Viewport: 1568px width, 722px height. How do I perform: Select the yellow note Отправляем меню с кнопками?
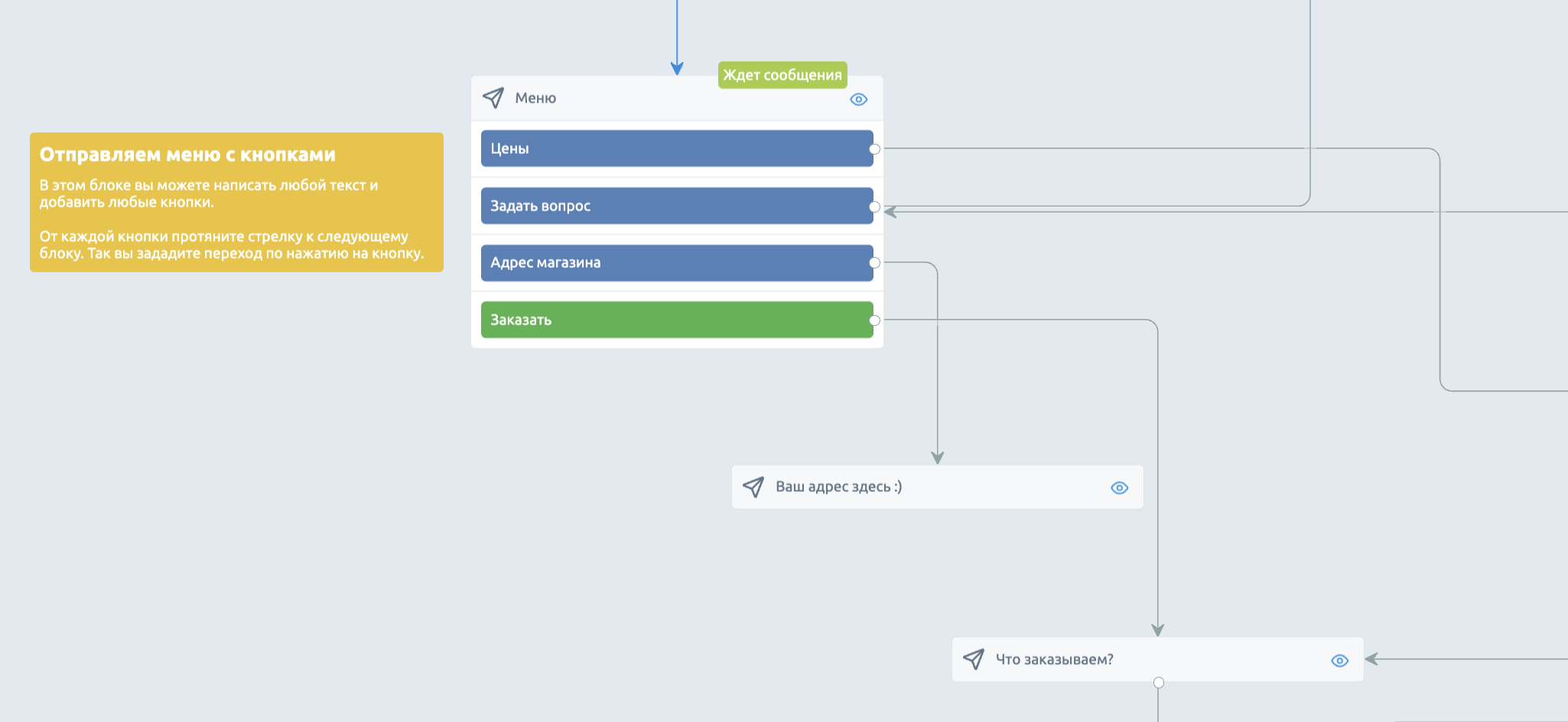[x=236, y=202]
